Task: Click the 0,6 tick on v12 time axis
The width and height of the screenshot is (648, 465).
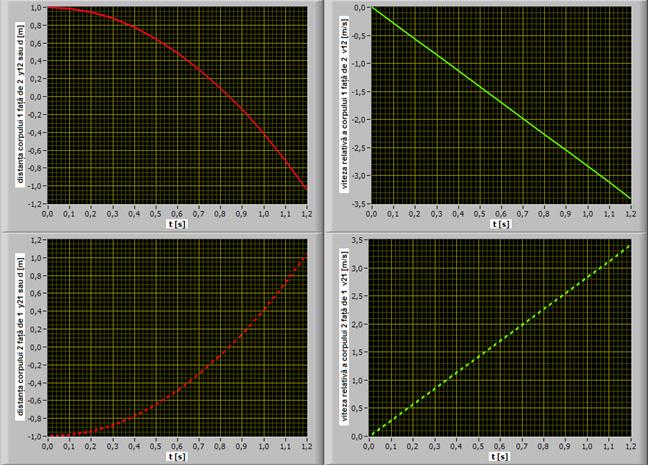Action: point(502,213)
